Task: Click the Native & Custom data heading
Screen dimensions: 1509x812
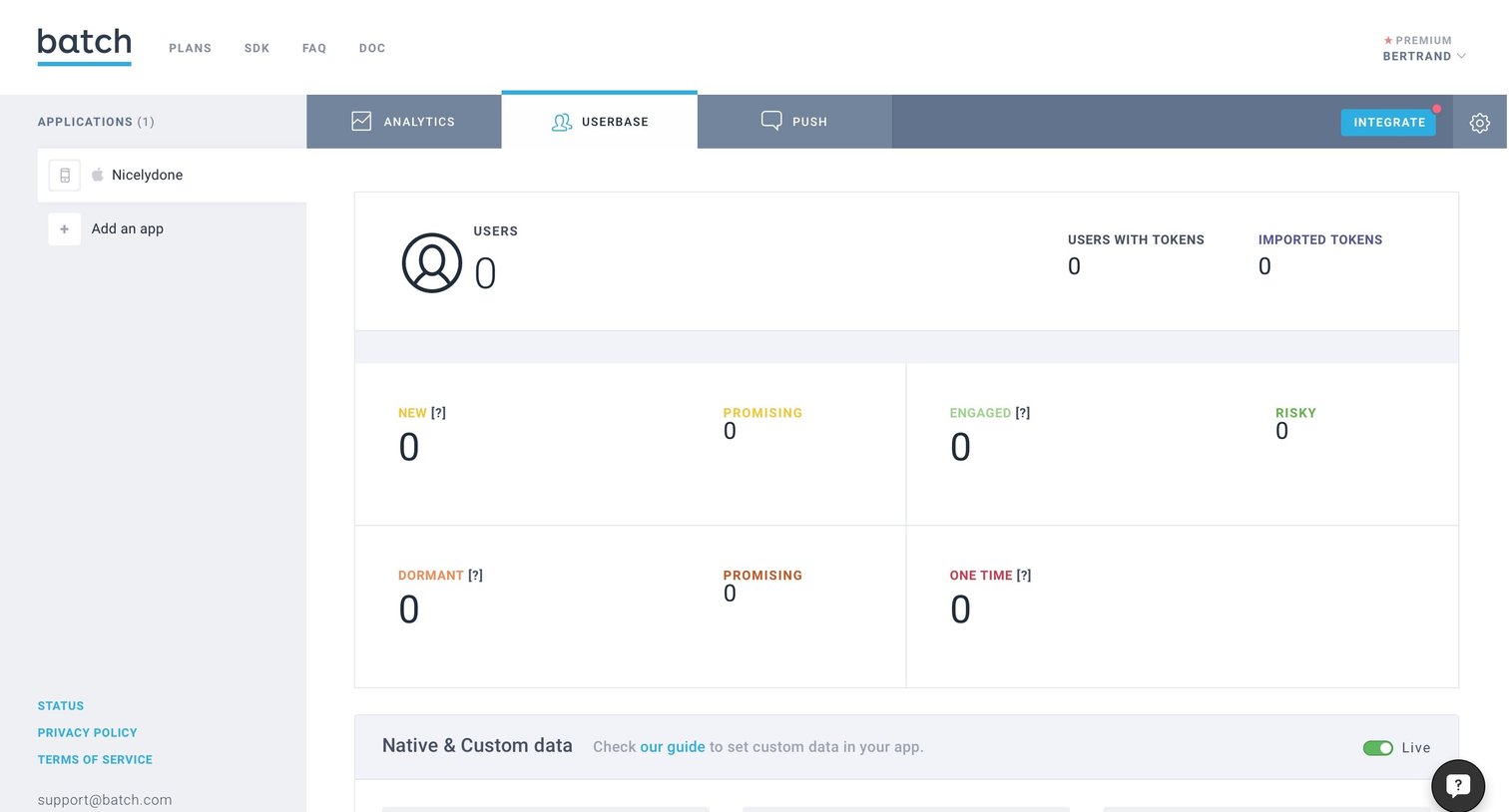Action: (x=477, y=746)
